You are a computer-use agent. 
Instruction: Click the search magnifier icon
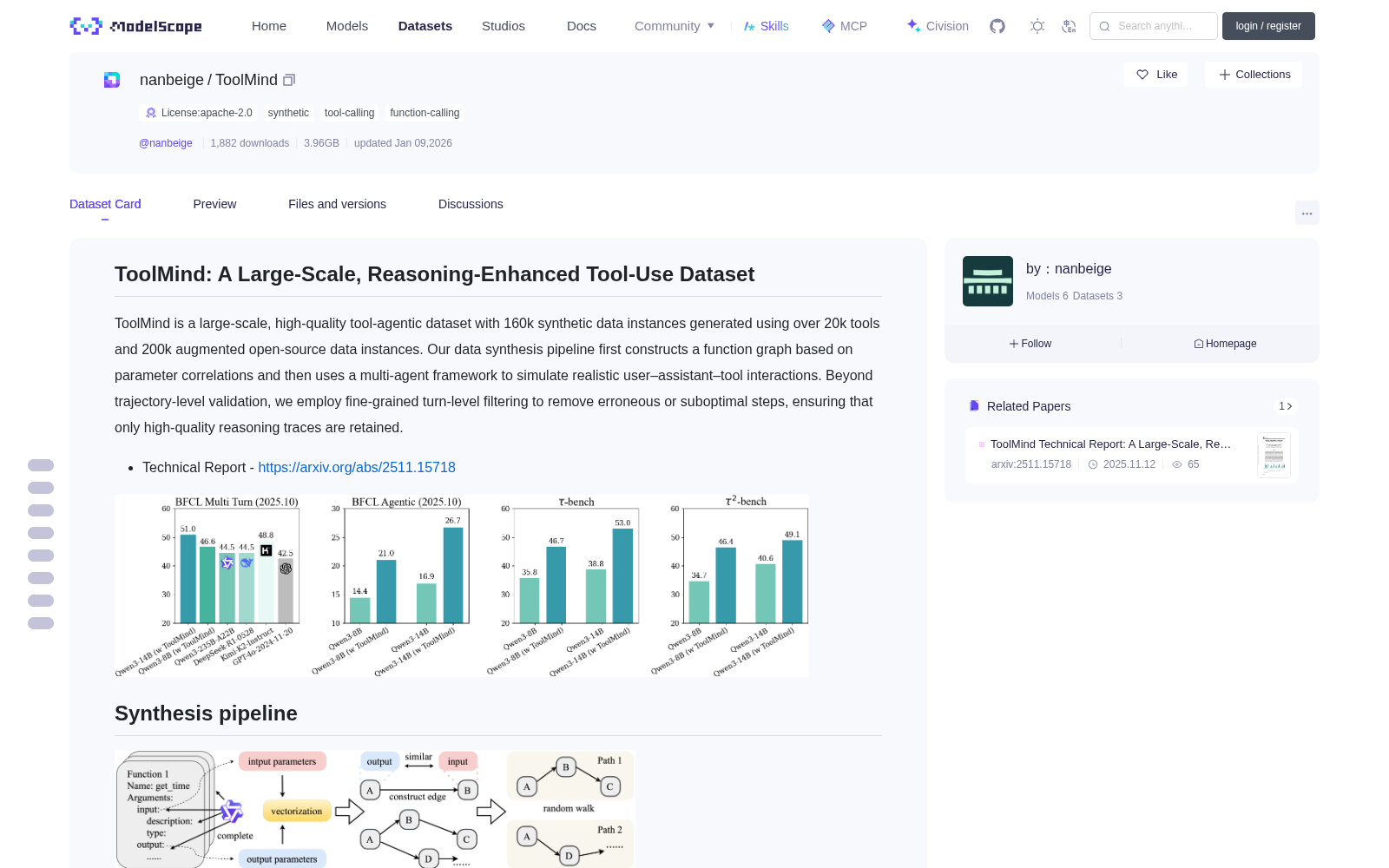1104,26
